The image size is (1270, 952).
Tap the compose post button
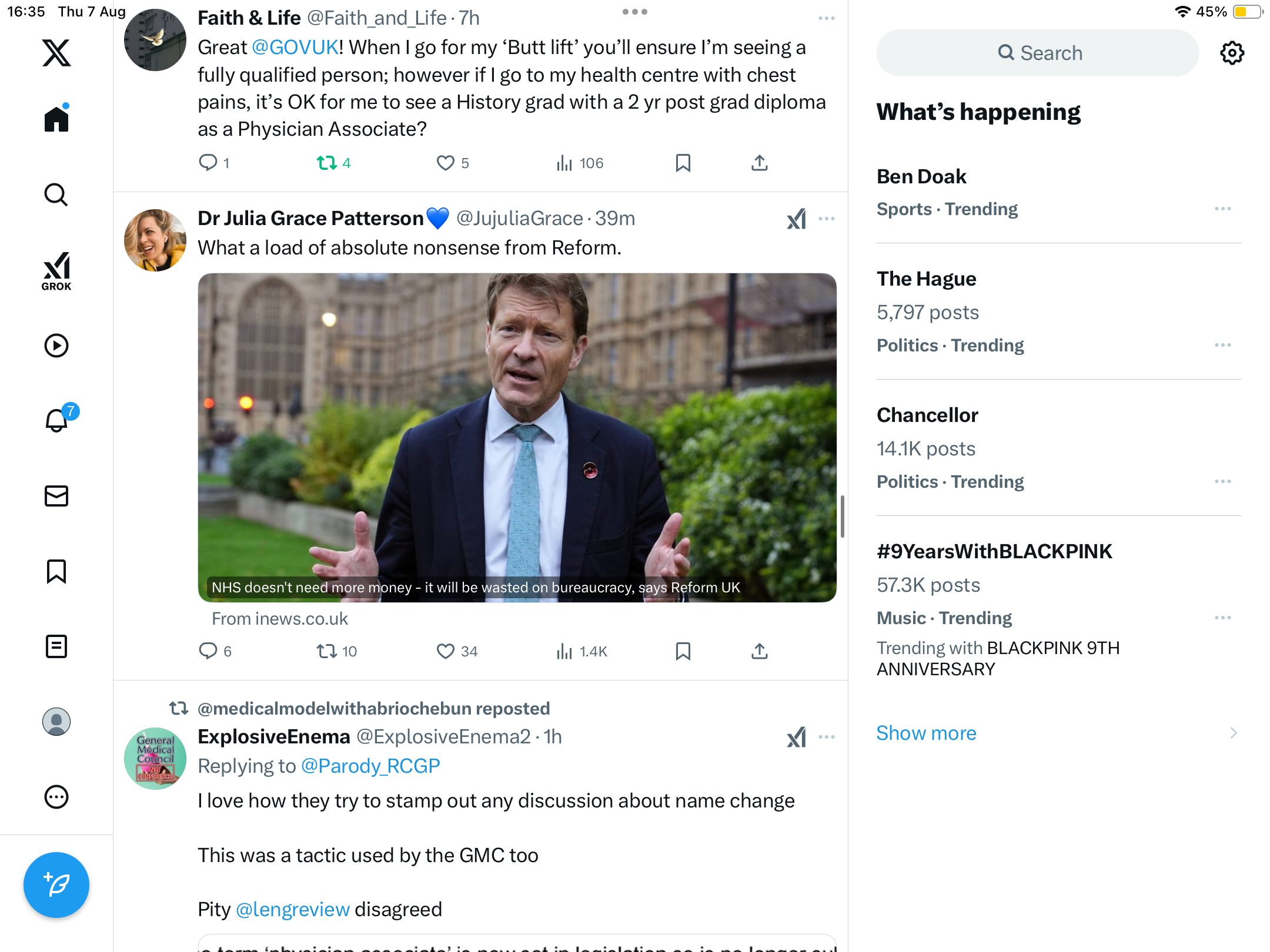56,884
